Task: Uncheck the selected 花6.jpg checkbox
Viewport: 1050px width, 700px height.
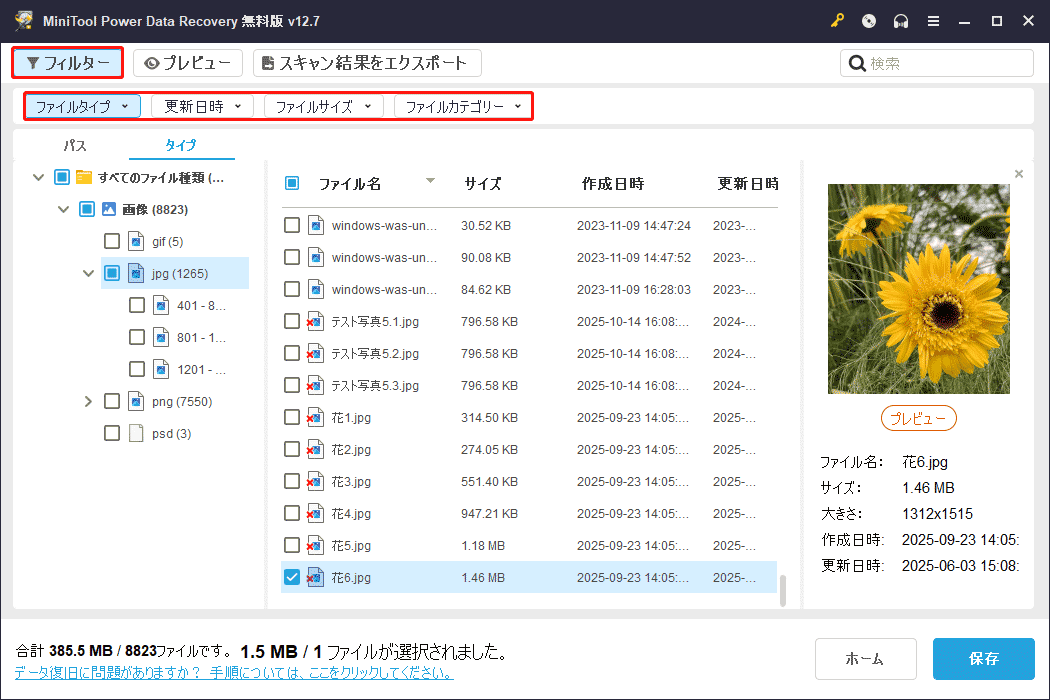Action: [291, 577]
